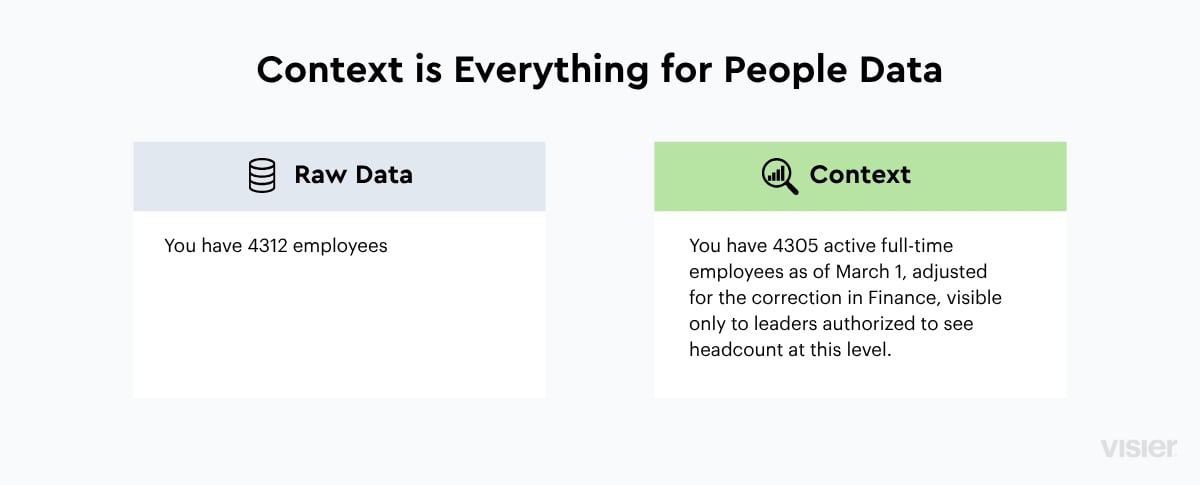The image size is (1200, 485).
Task: Pick the light blue Raw Data header bar
Action: (339, 176)
